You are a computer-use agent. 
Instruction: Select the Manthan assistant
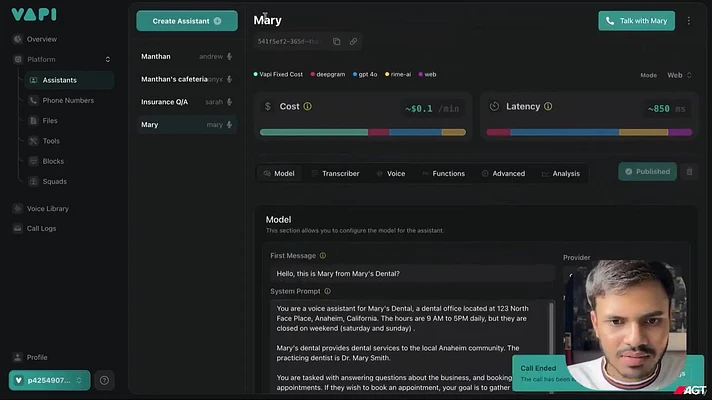(187, 56)
